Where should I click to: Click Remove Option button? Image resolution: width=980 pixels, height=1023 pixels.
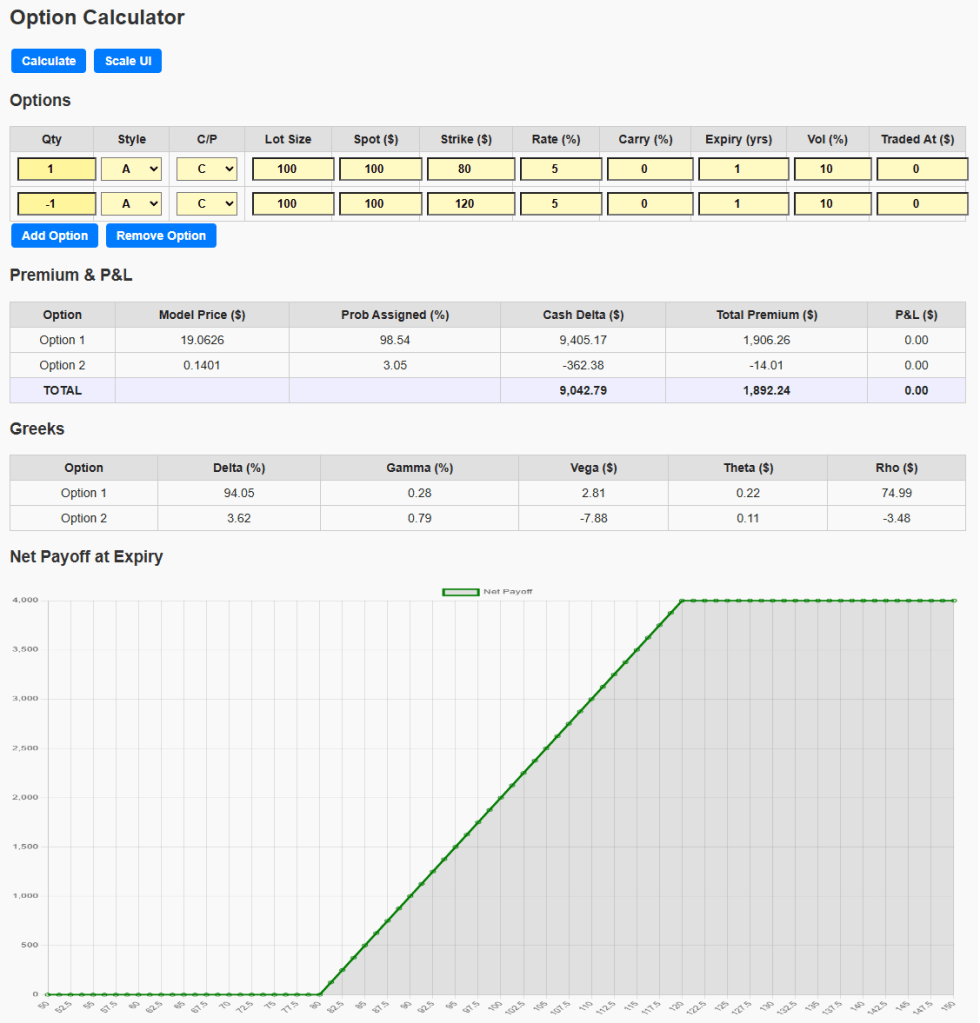point(161,236)
